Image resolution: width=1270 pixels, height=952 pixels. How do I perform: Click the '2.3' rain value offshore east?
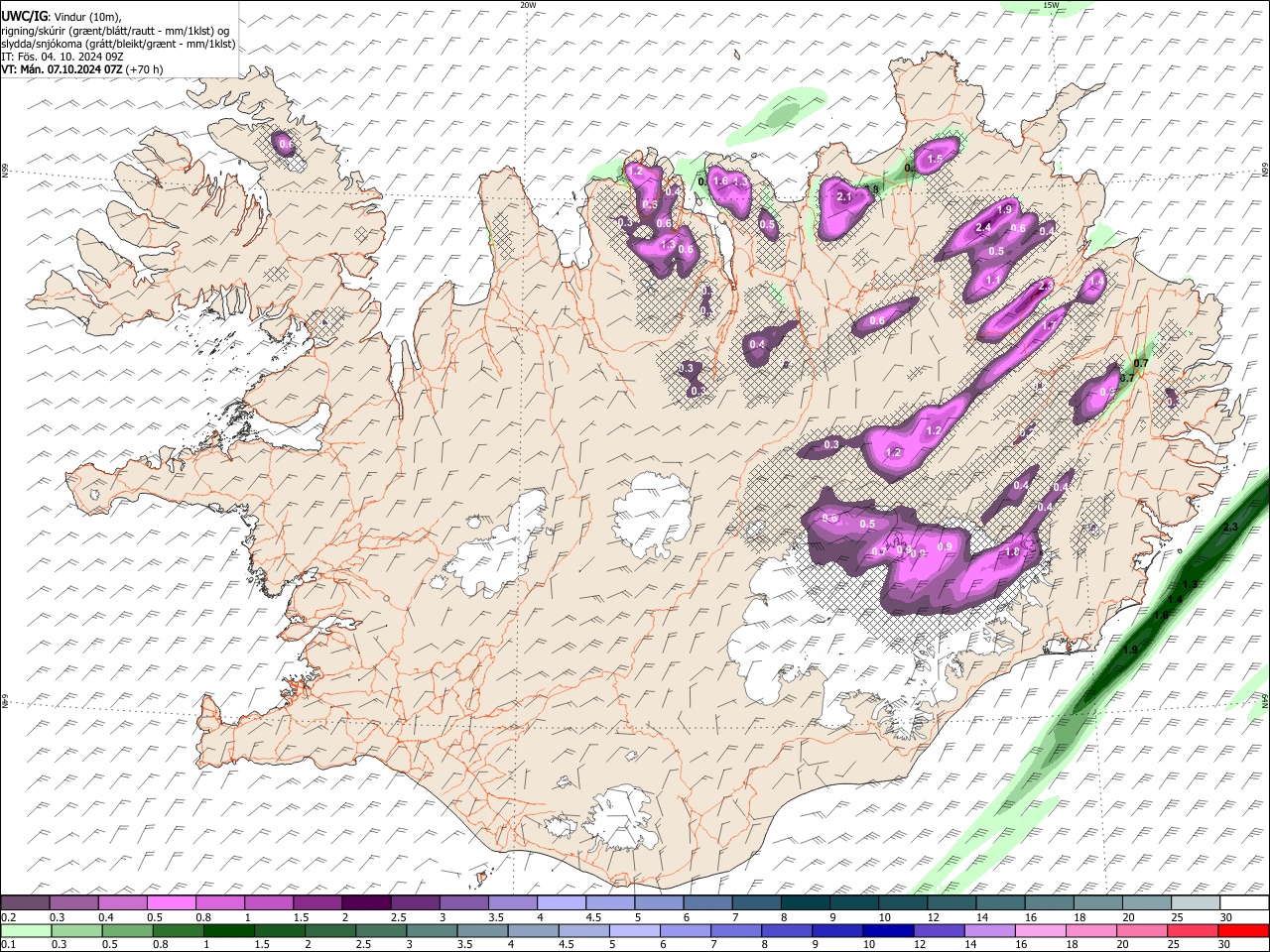click(1230, 527)
